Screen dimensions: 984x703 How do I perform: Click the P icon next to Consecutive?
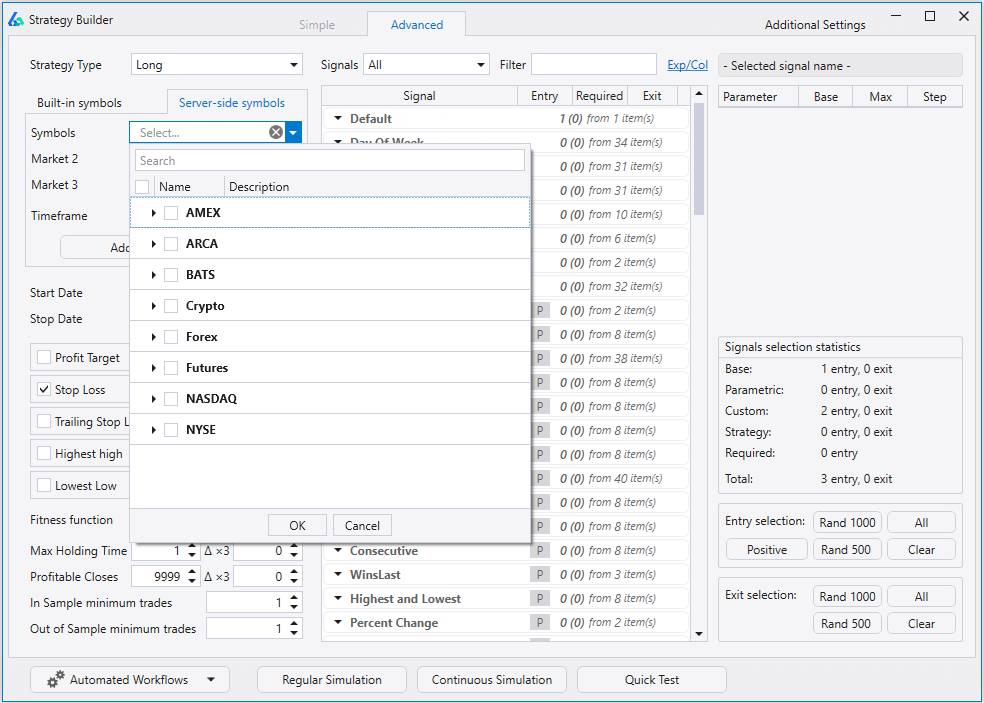(x=540, y=551)
